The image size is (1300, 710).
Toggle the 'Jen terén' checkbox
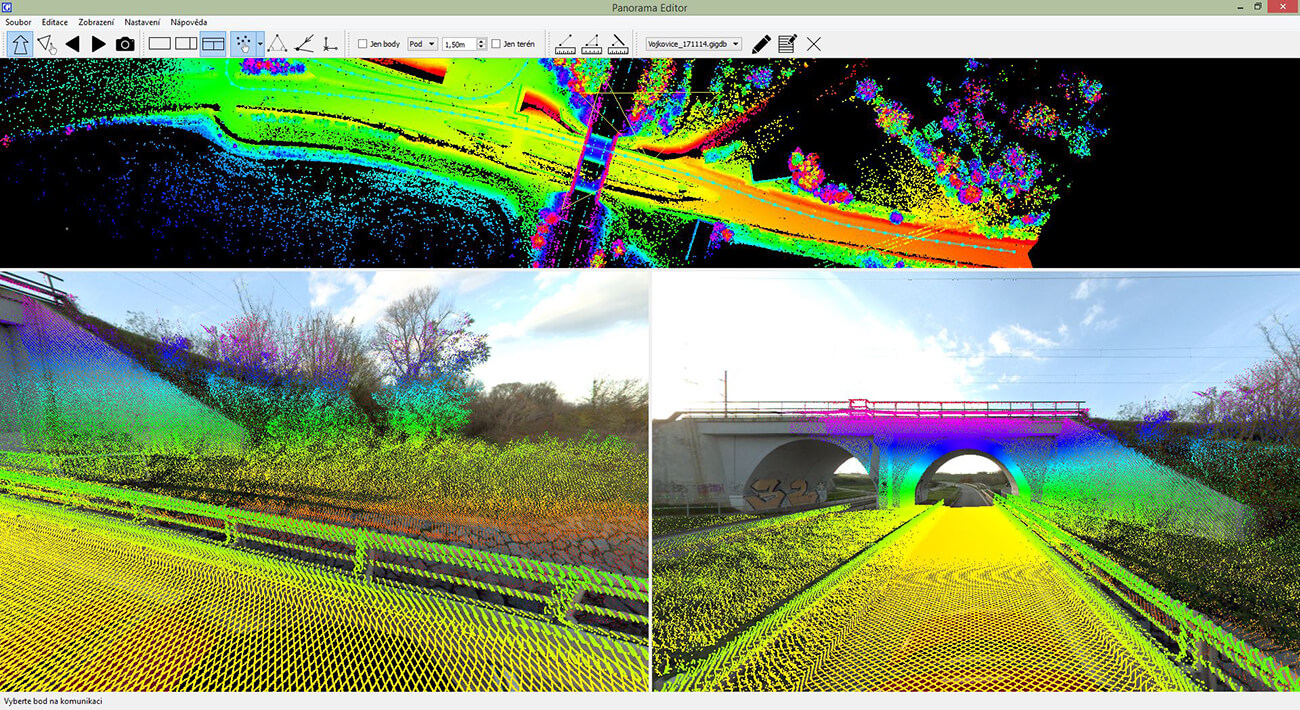[x=496, y=44]
